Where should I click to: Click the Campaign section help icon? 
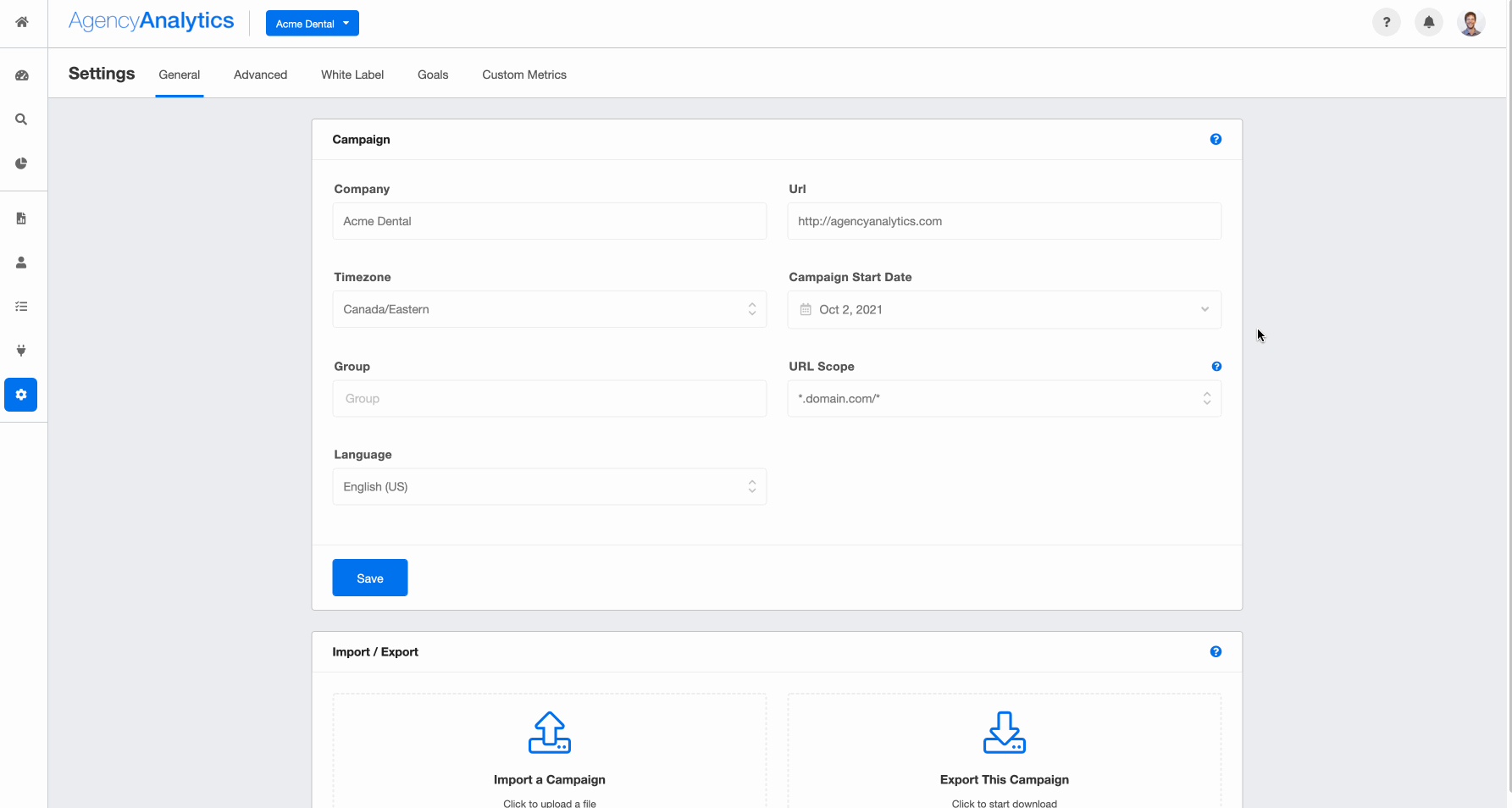[1216, 140]
